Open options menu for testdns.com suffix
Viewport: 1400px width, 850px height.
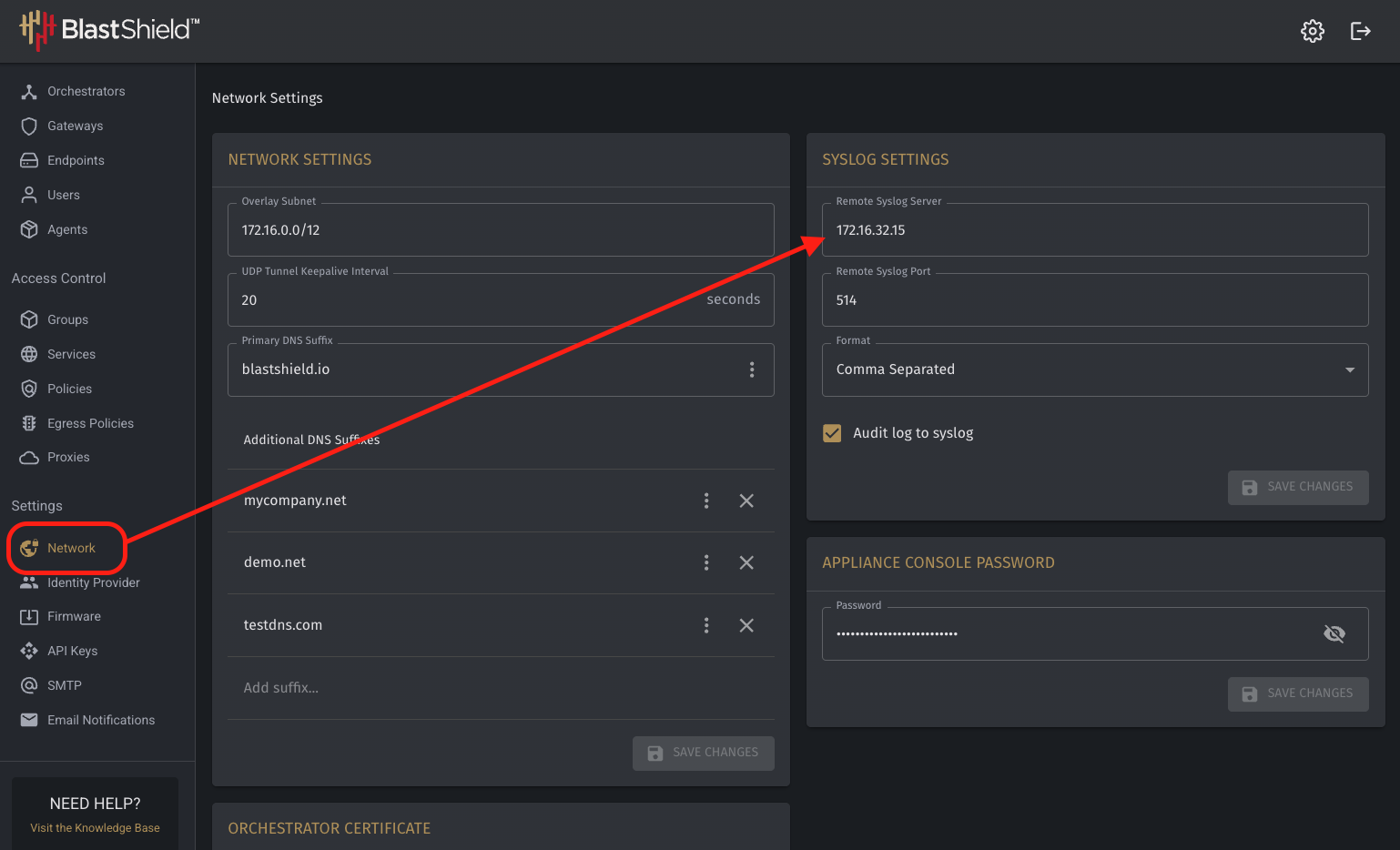[706, 625]
